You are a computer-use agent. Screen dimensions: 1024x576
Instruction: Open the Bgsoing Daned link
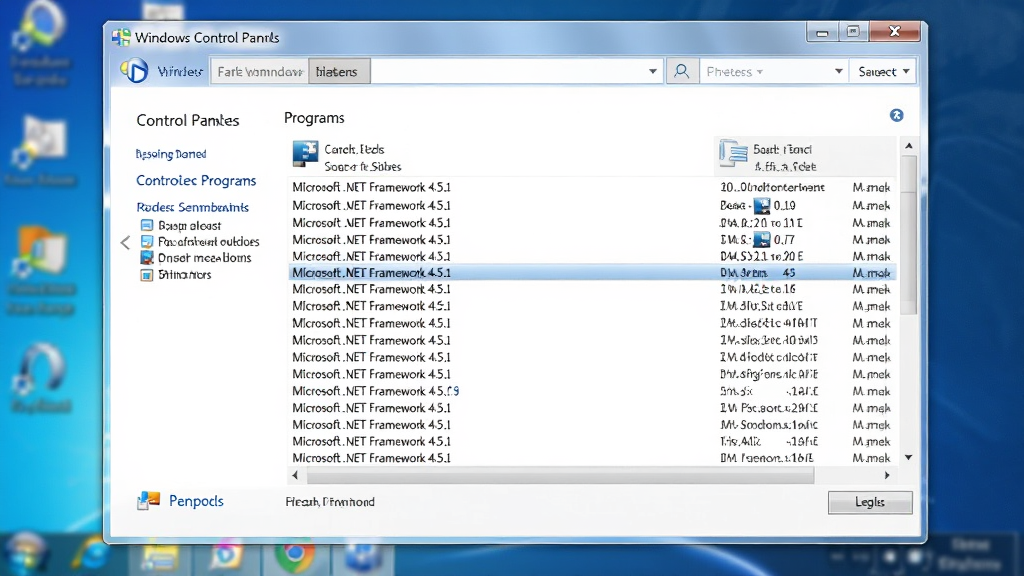point(171,154)
